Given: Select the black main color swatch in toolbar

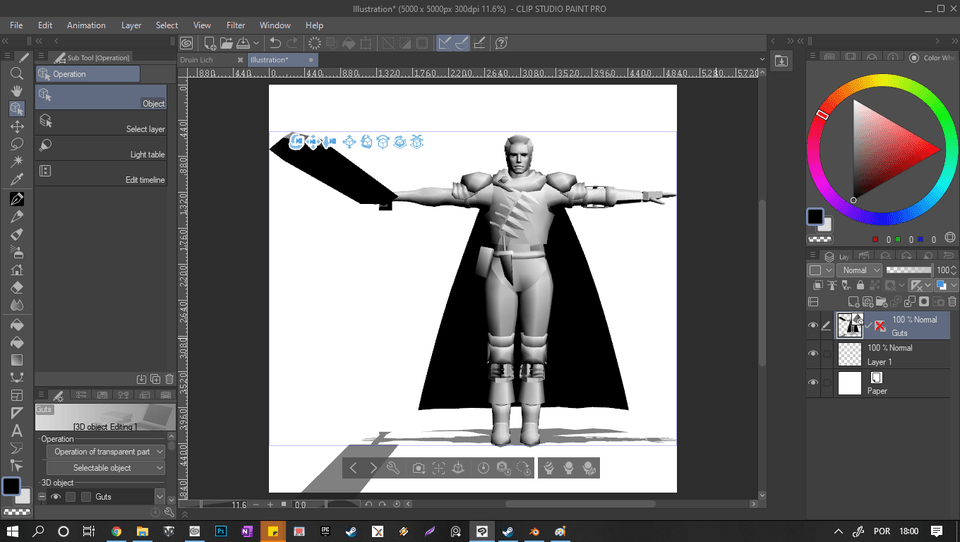Looking at the screenshot, I should point(11,486).
